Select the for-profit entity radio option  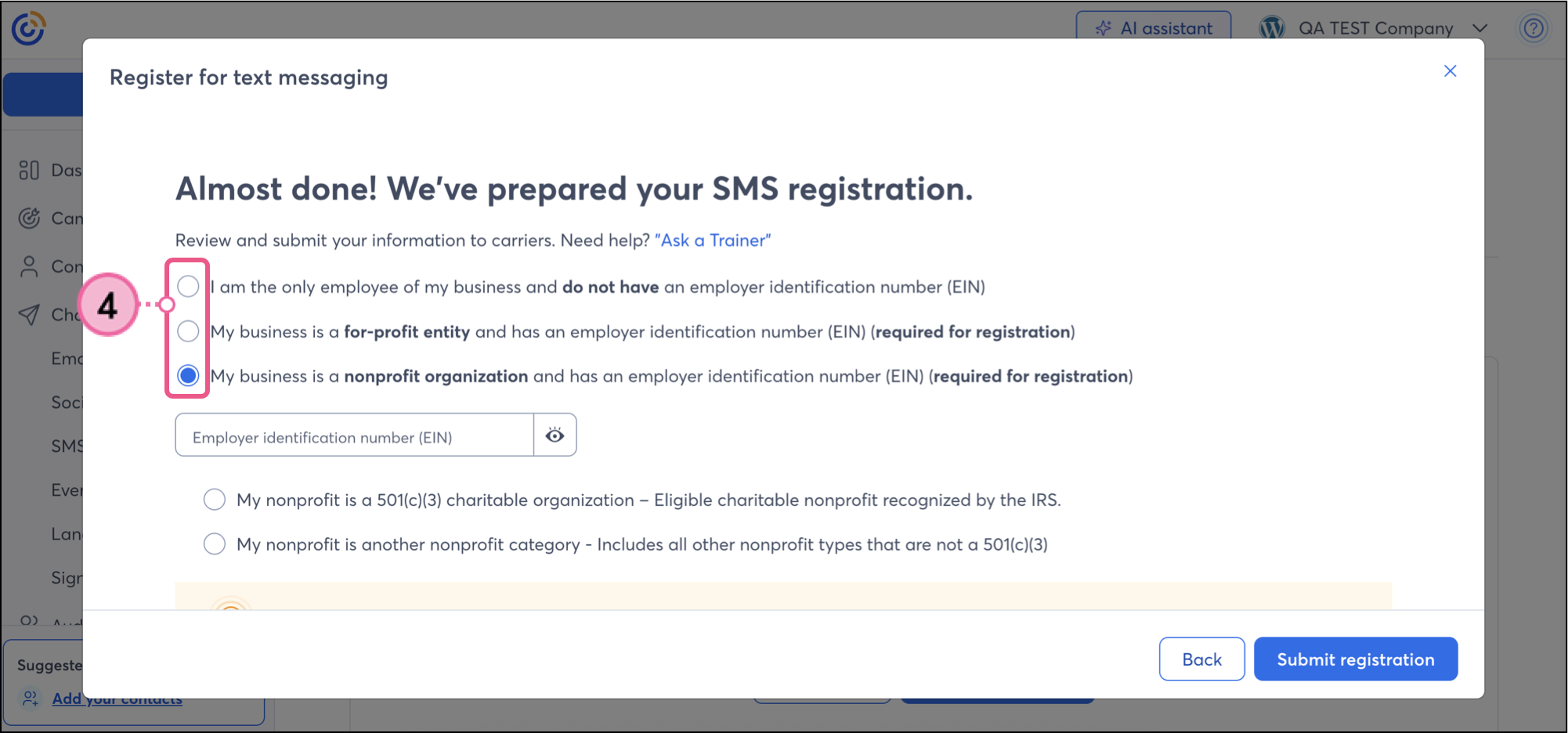(188, 331)
